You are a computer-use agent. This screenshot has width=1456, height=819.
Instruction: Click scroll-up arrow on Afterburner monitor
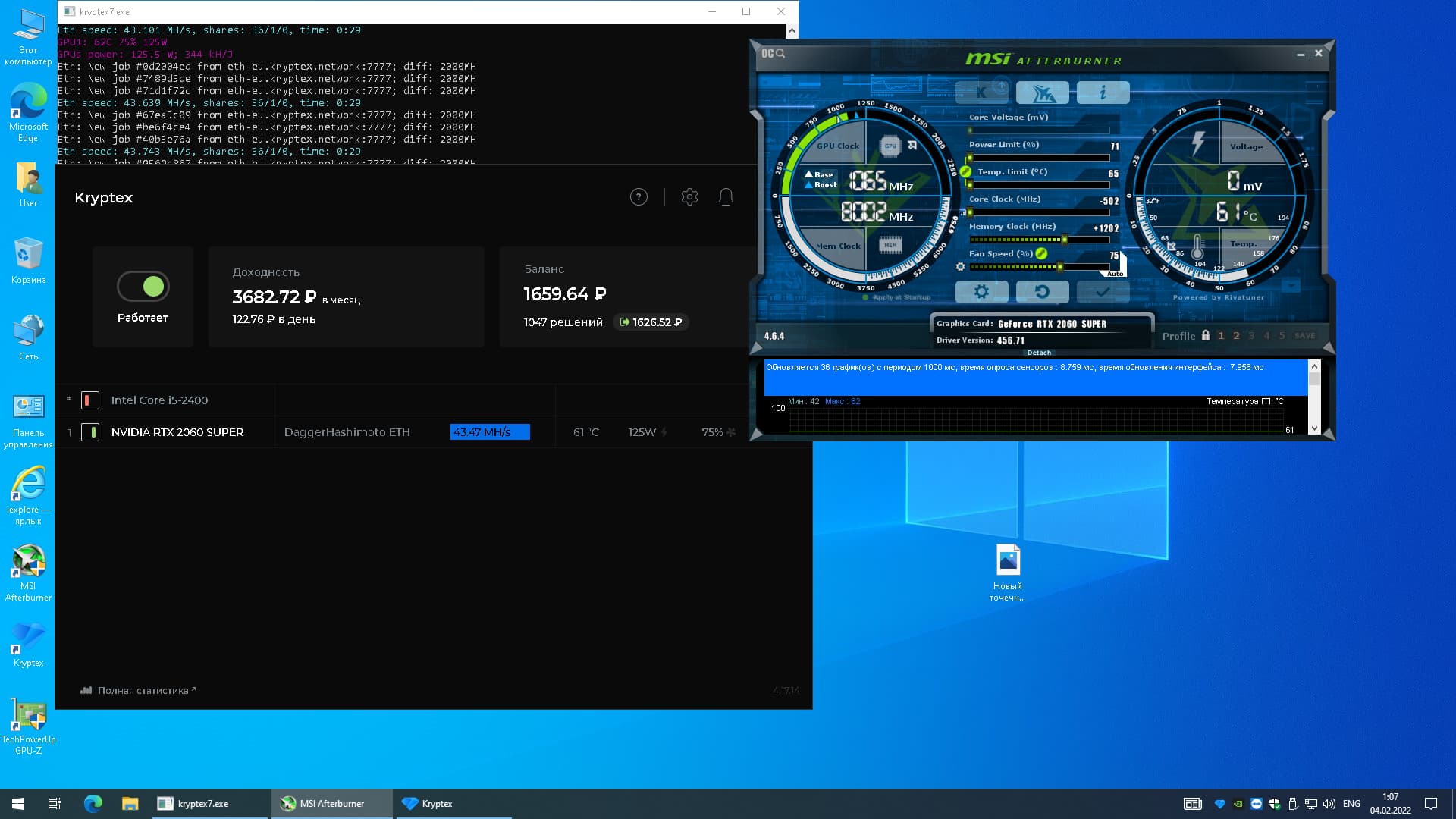[1314, 366]
